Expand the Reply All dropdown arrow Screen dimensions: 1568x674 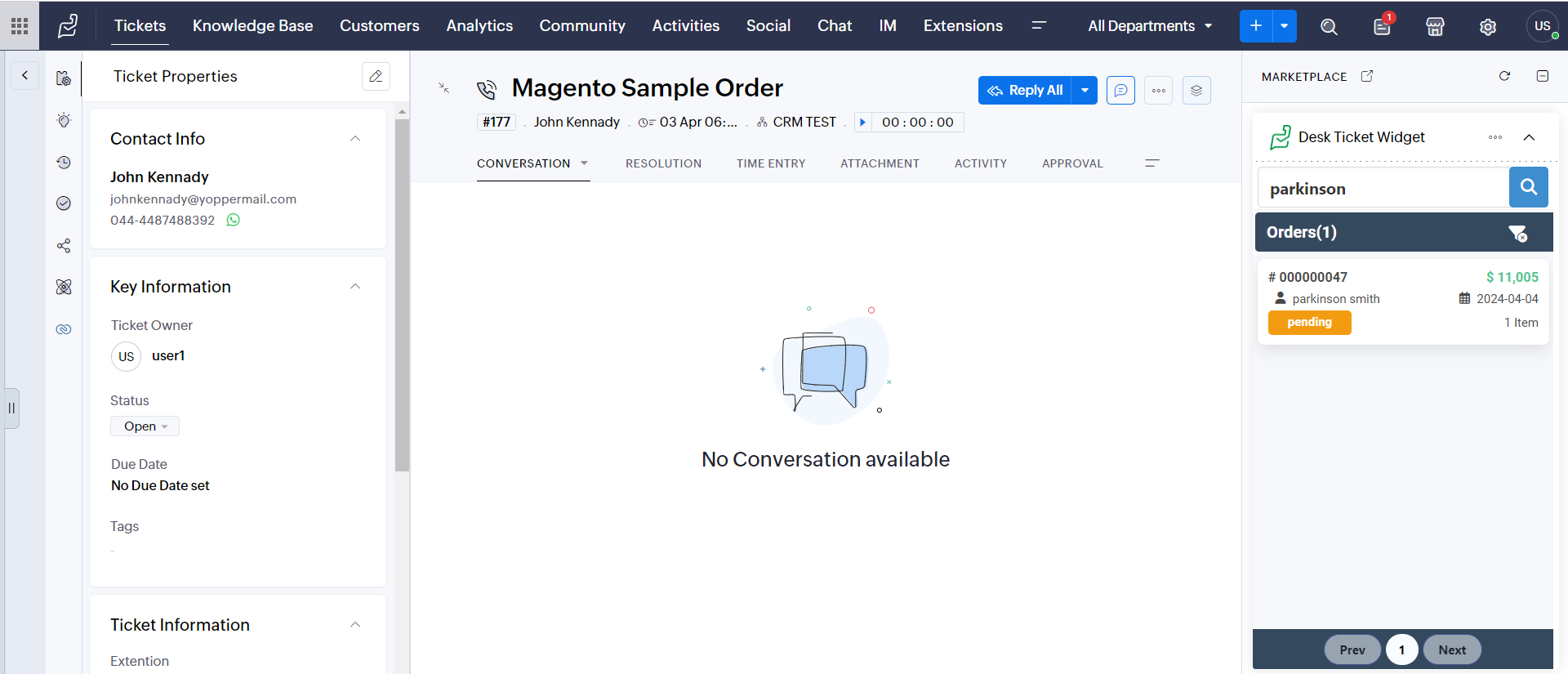1085,91
